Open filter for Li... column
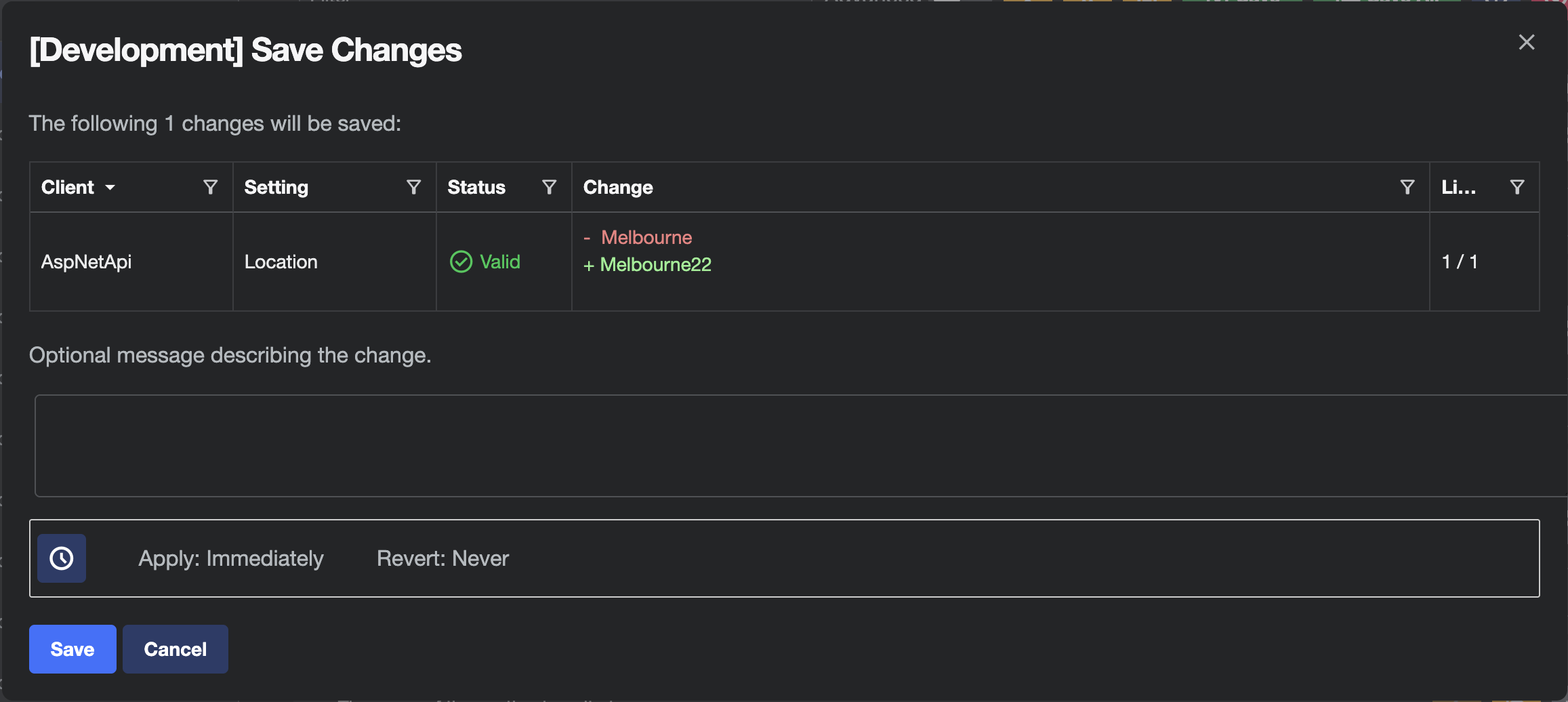Viewport: 1568px width, 702px height. pyautogui.click(x=1517, y=187)
